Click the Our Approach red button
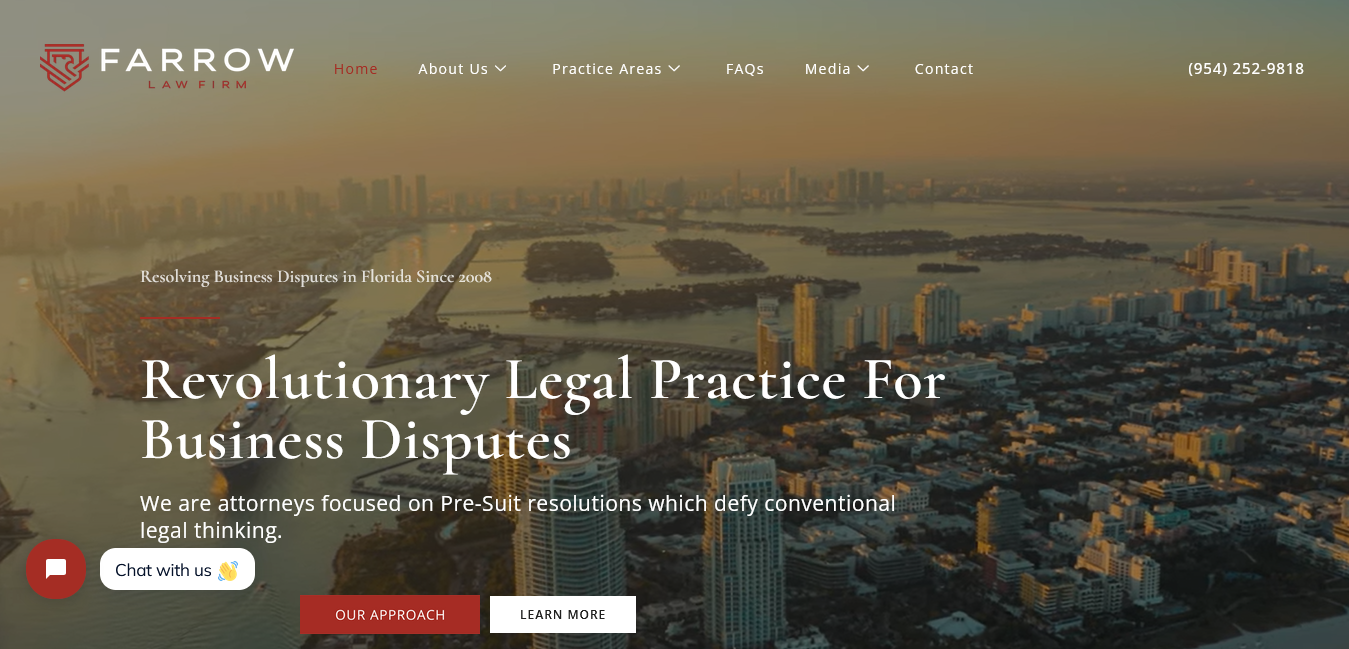 coord(390,614)
